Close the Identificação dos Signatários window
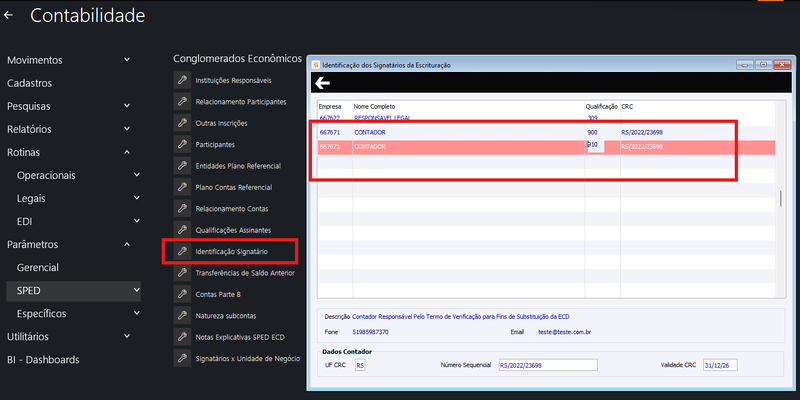The image size is (800, 400). [782, 65]
